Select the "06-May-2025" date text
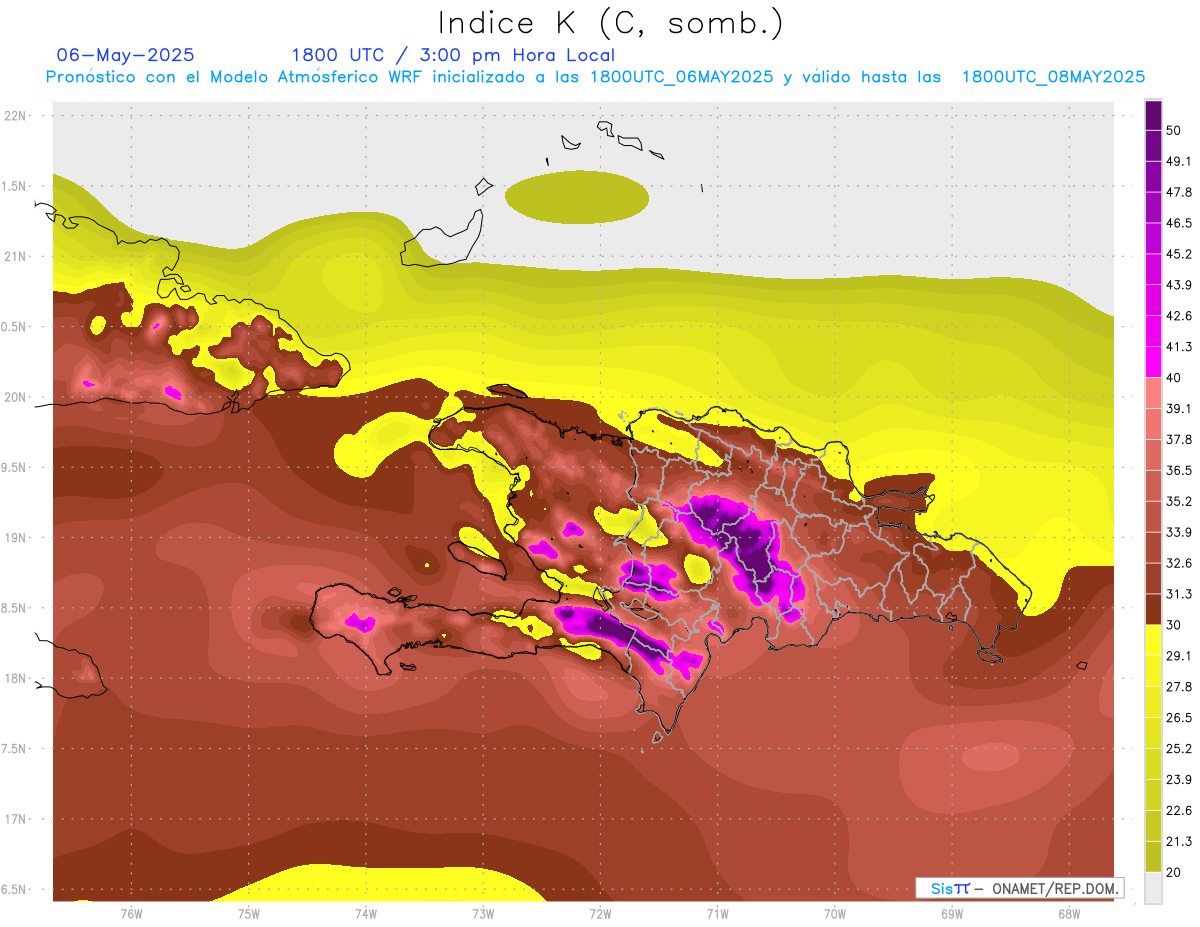The image size is (1200, 927). pos(126,55)
